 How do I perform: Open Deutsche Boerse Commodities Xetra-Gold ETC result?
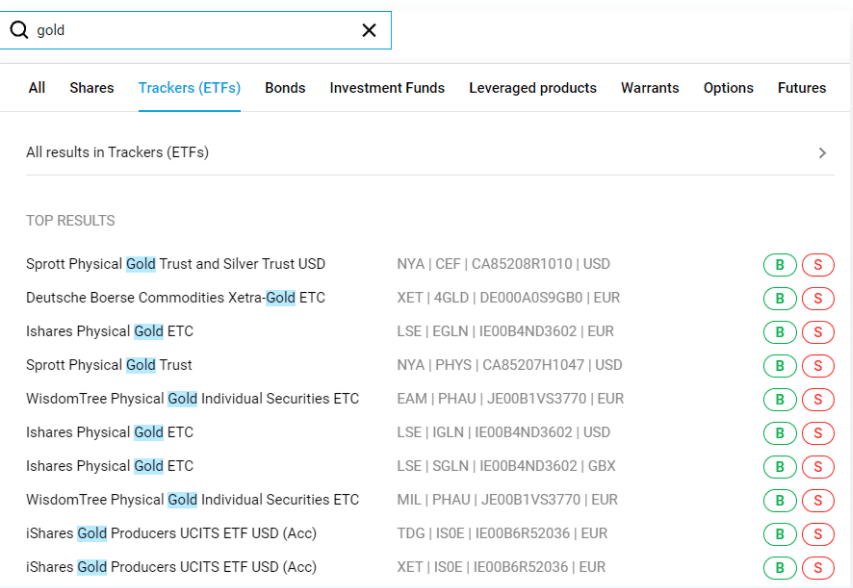[x=176, y=298]
